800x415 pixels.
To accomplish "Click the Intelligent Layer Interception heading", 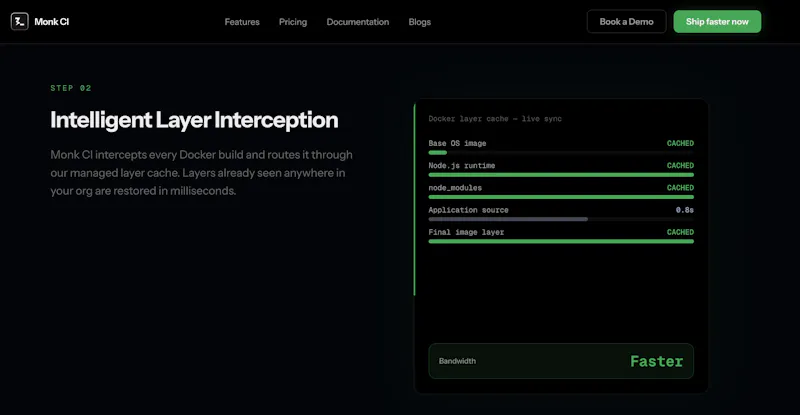I will pyautogui.click(x=194, y=120).
